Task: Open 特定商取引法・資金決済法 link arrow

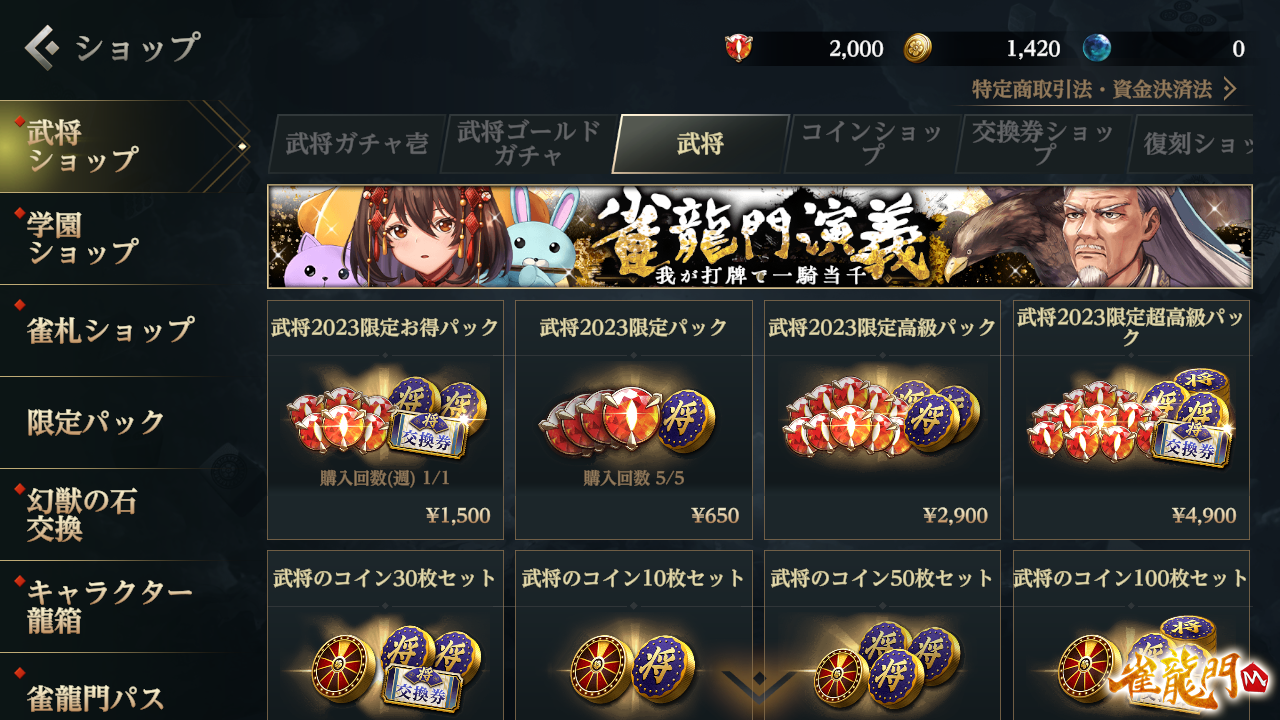Action: [1231, 89]
